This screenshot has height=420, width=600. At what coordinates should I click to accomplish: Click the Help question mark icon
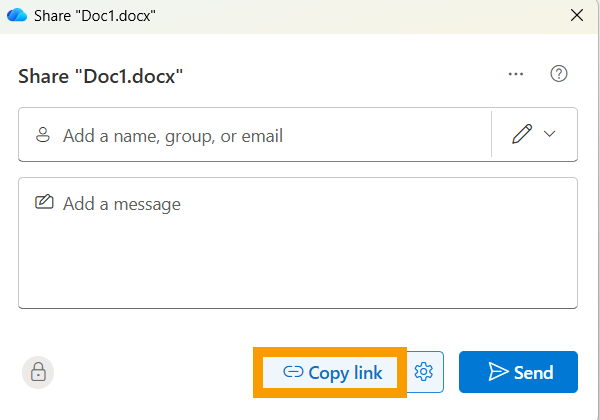tap(560, 74)
